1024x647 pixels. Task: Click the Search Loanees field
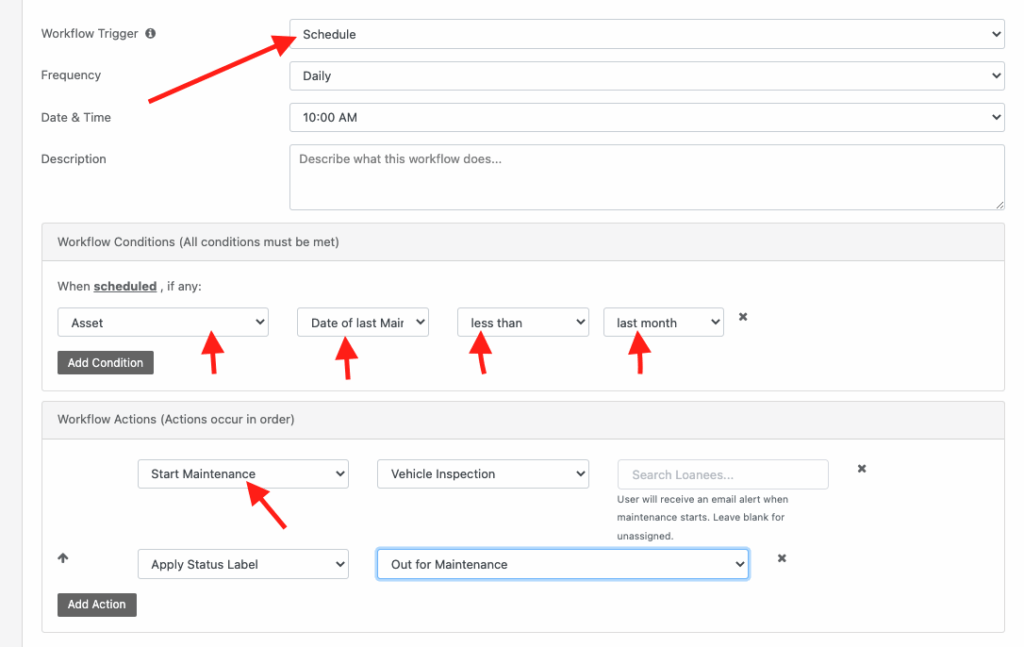point(722,474)
